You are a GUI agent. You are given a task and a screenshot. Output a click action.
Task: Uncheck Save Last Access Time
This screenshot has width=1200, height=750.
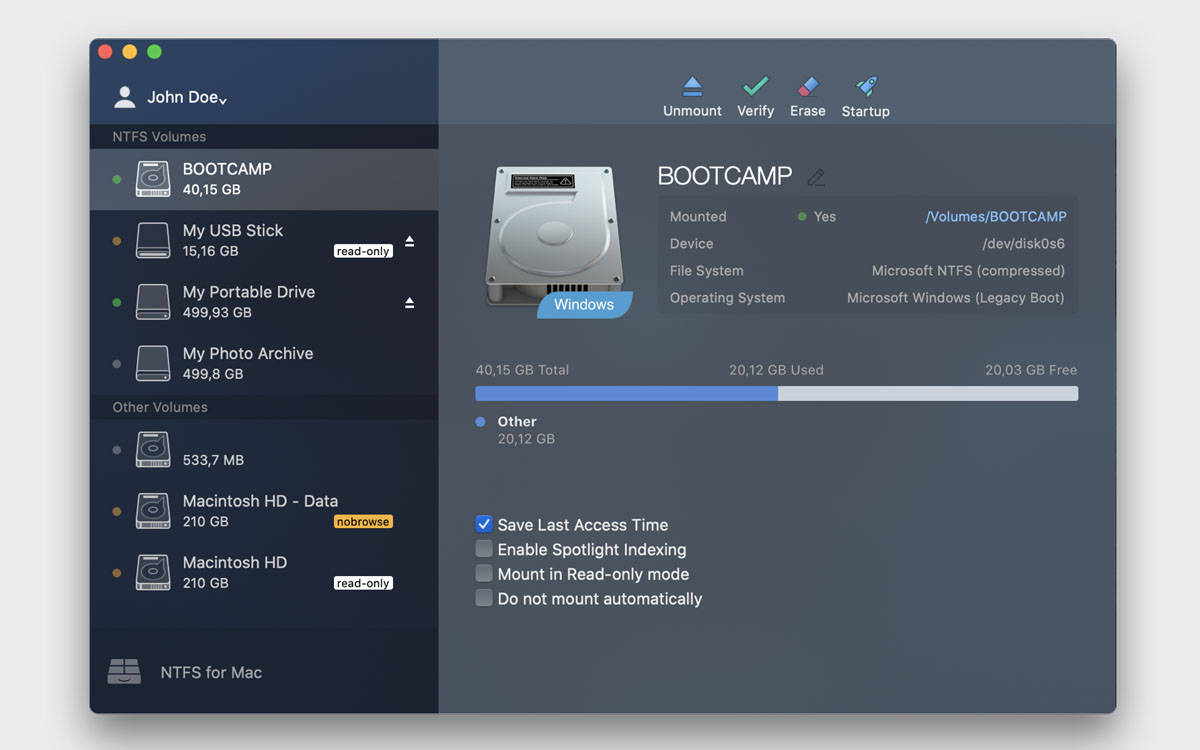pos(484,524)
